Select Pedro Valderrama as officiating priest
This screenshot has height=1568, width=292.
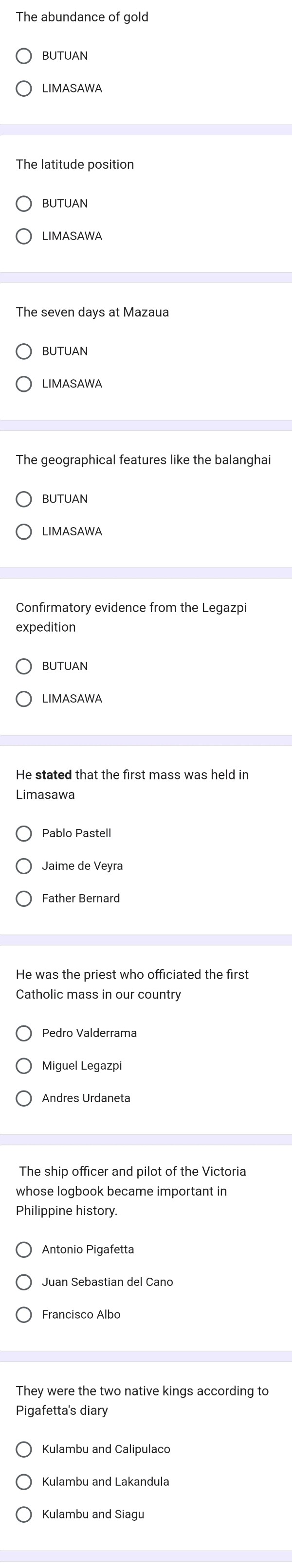(x=24, y=1033)
